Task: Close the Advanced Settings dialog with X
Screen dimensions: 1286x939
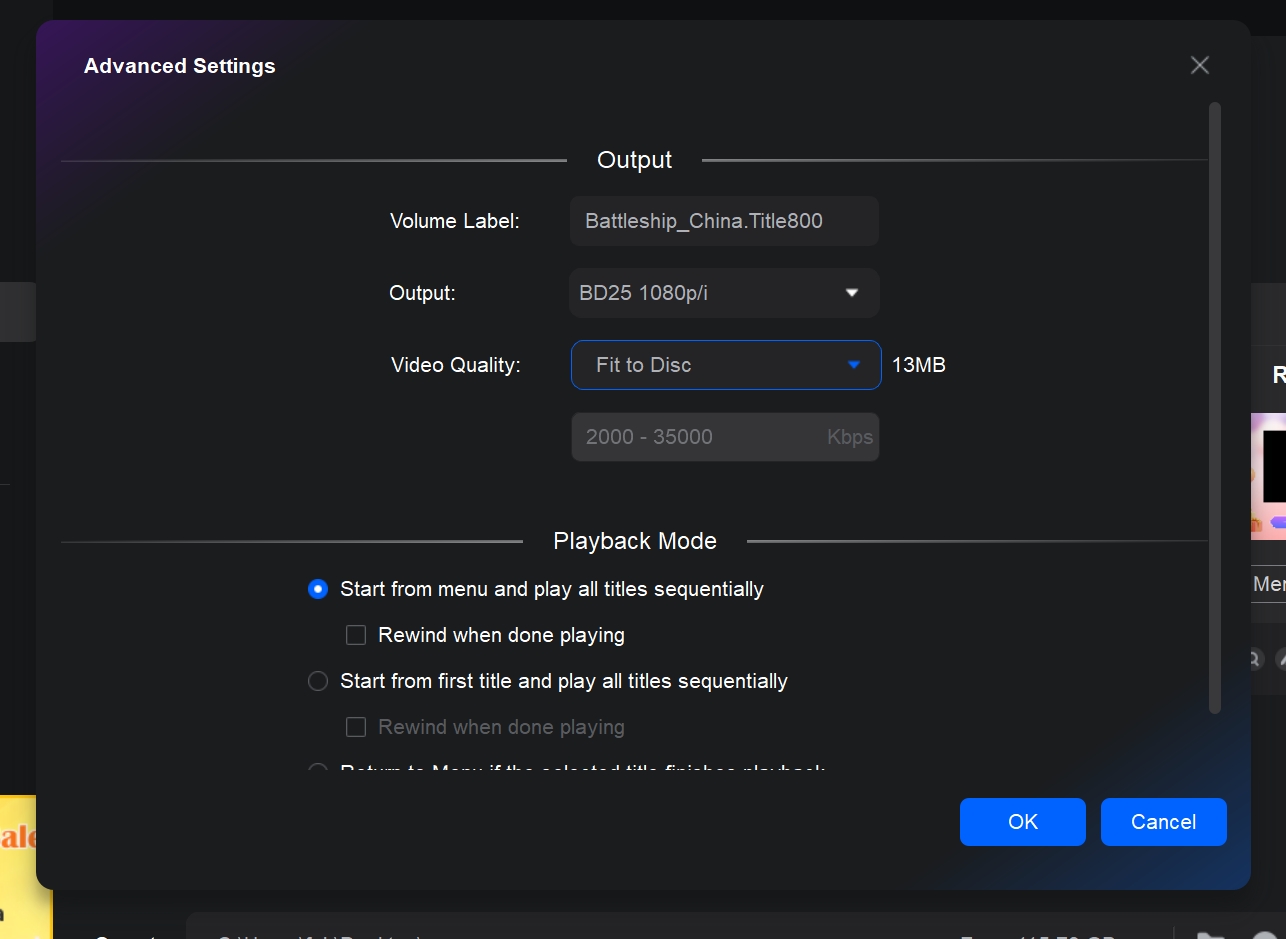Action: [1199, 66]
